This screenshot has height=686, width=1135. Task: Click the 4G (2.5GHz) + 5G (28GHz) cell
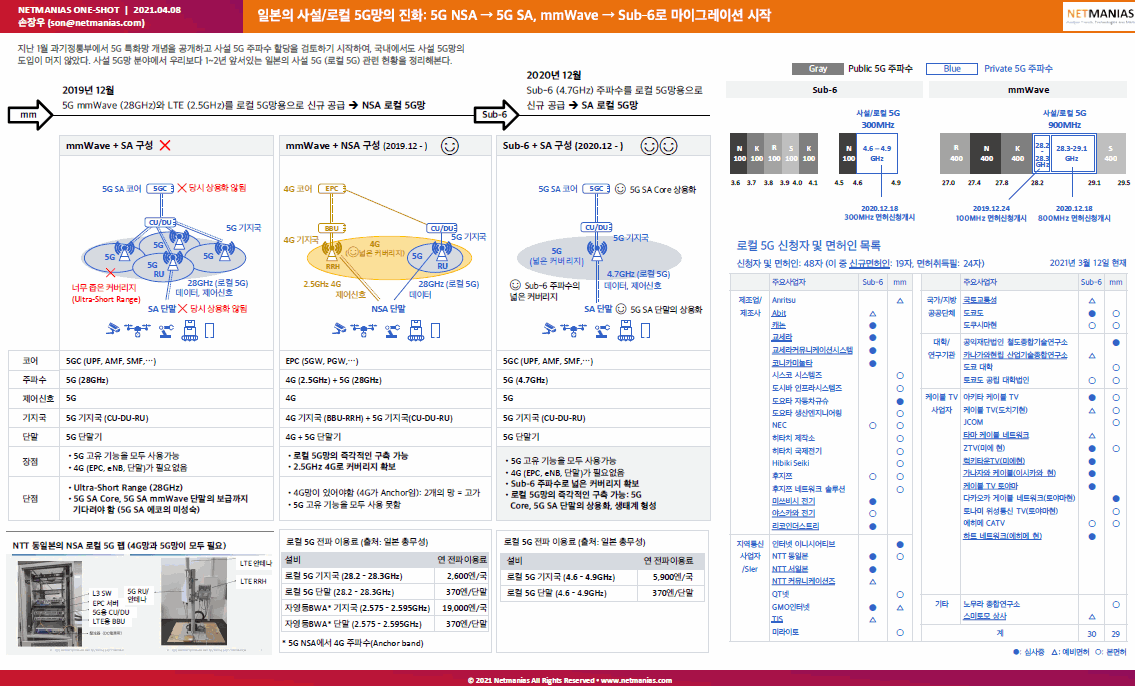[x=387, y=380]
